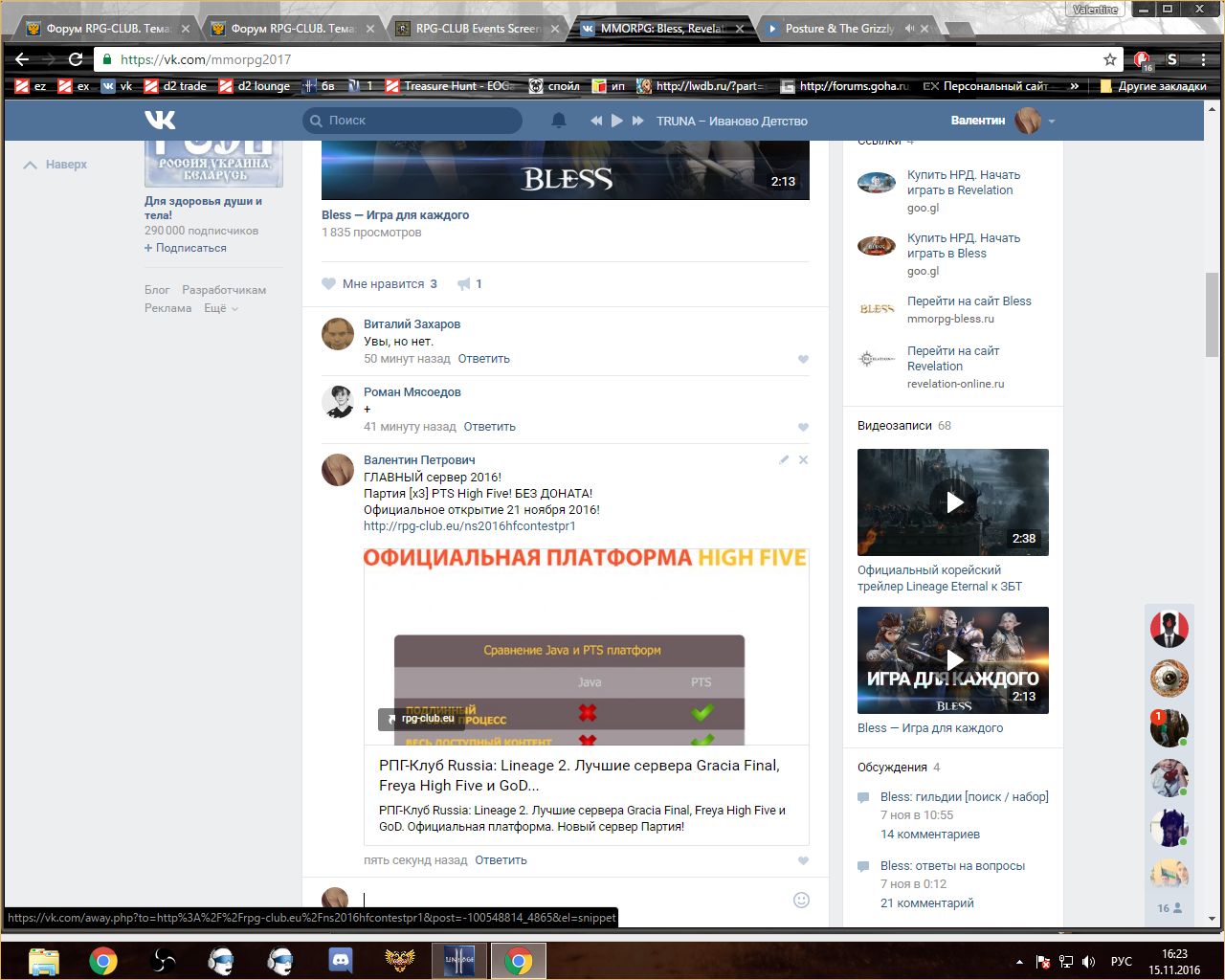1225x980 pixels.
Task: Open the РПГ-Клуб Russia snippet title
Action: (x=579, y=775)
